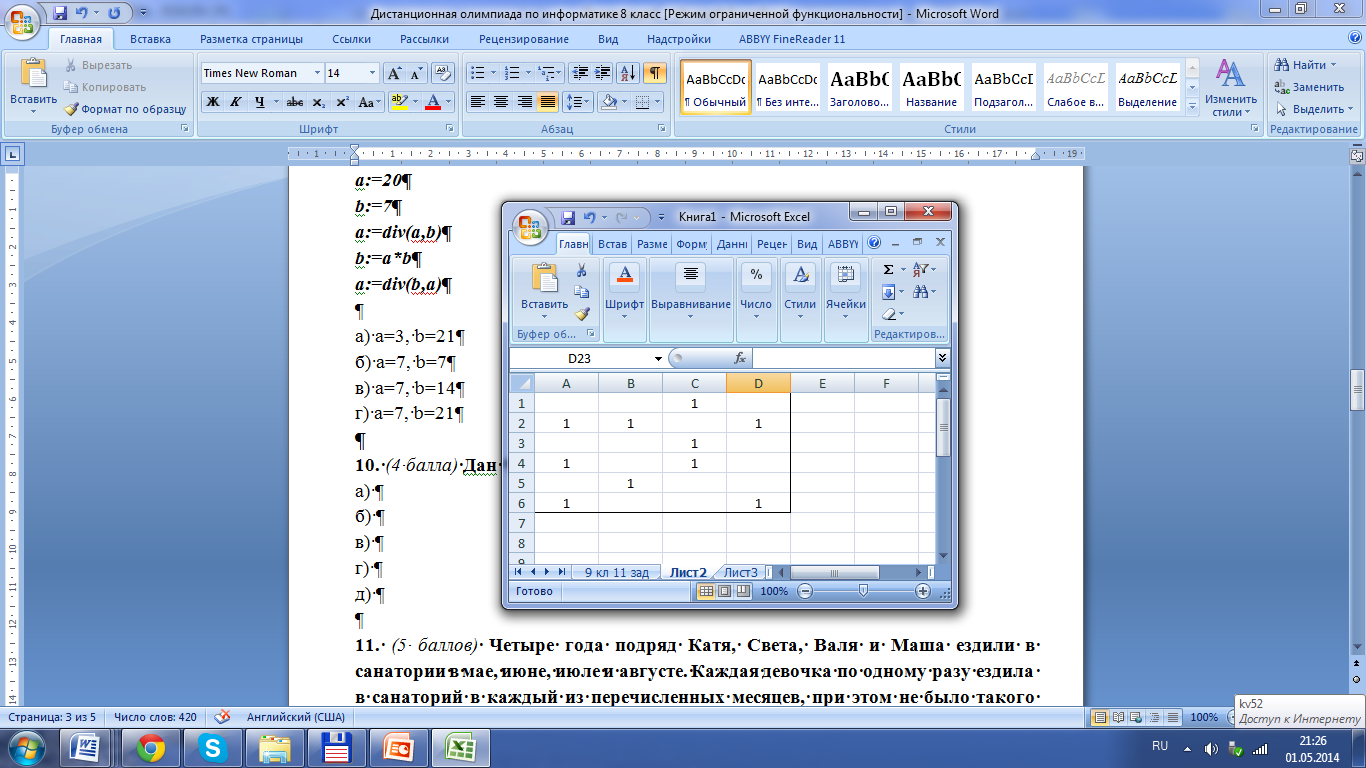Click Grow Font icon in Word
The width and height of the screenshot is (1366, 768).
pos(394,73)
